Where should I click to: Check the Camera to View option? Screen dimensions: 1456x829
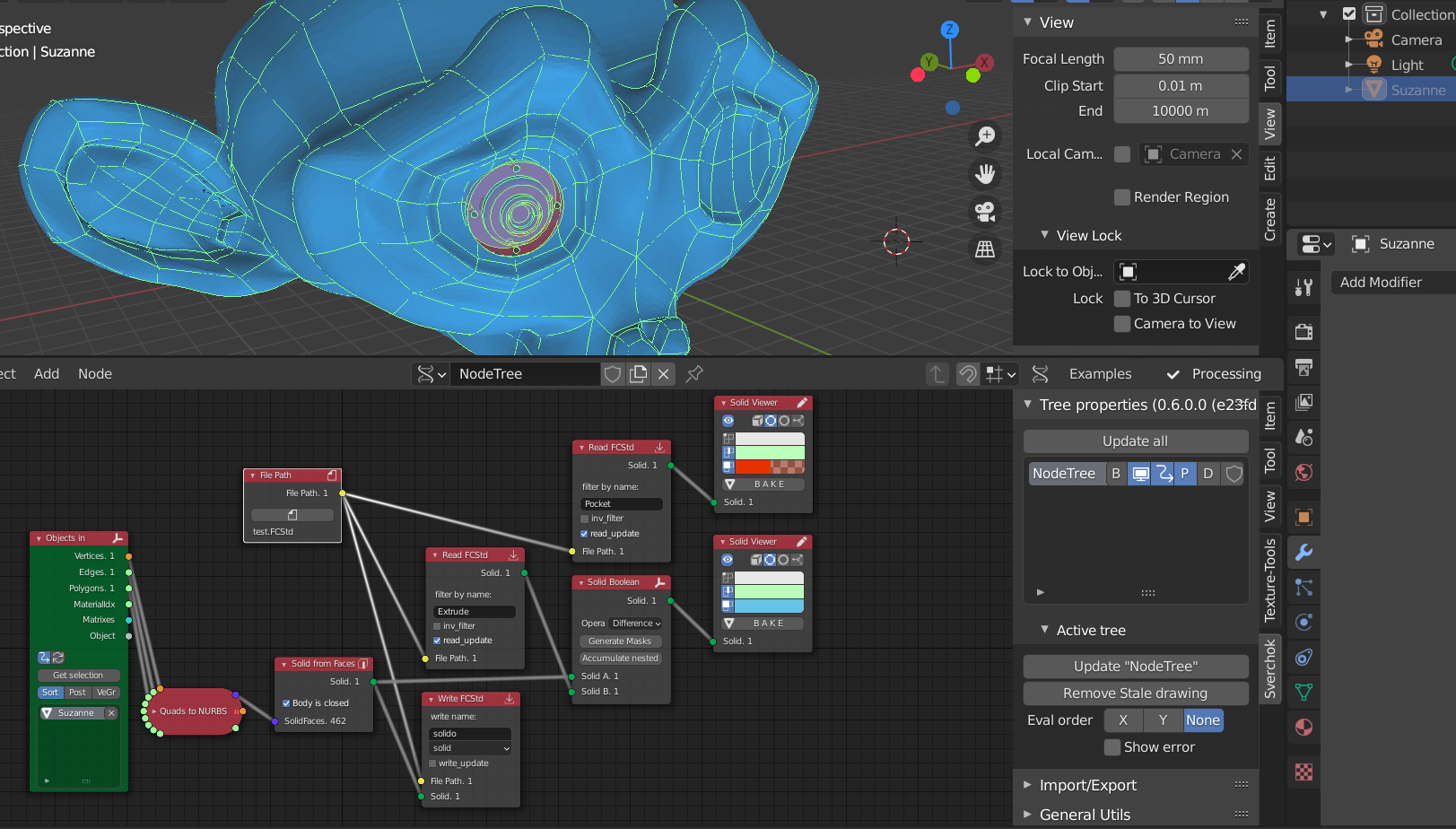tap(1122, 324)
